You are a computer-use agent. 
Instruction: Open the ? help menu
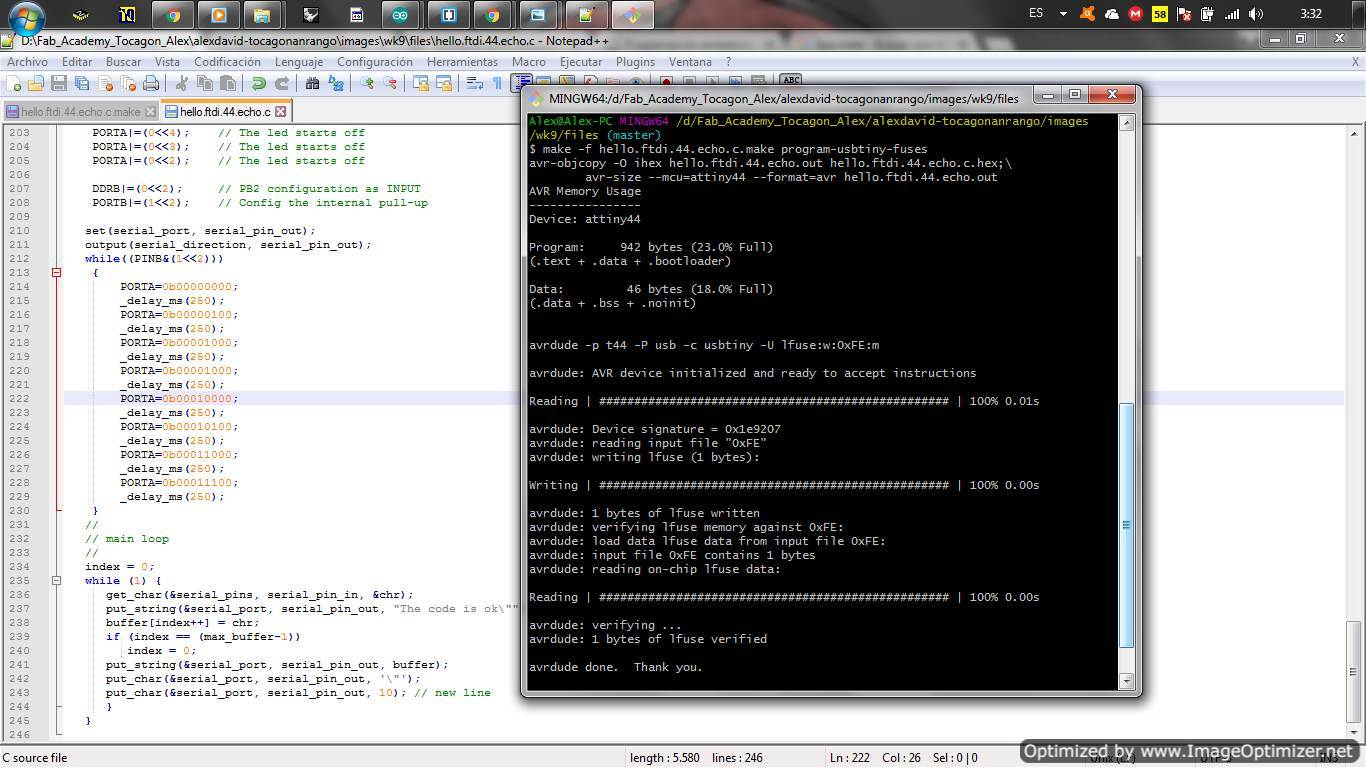pos(728,62)
